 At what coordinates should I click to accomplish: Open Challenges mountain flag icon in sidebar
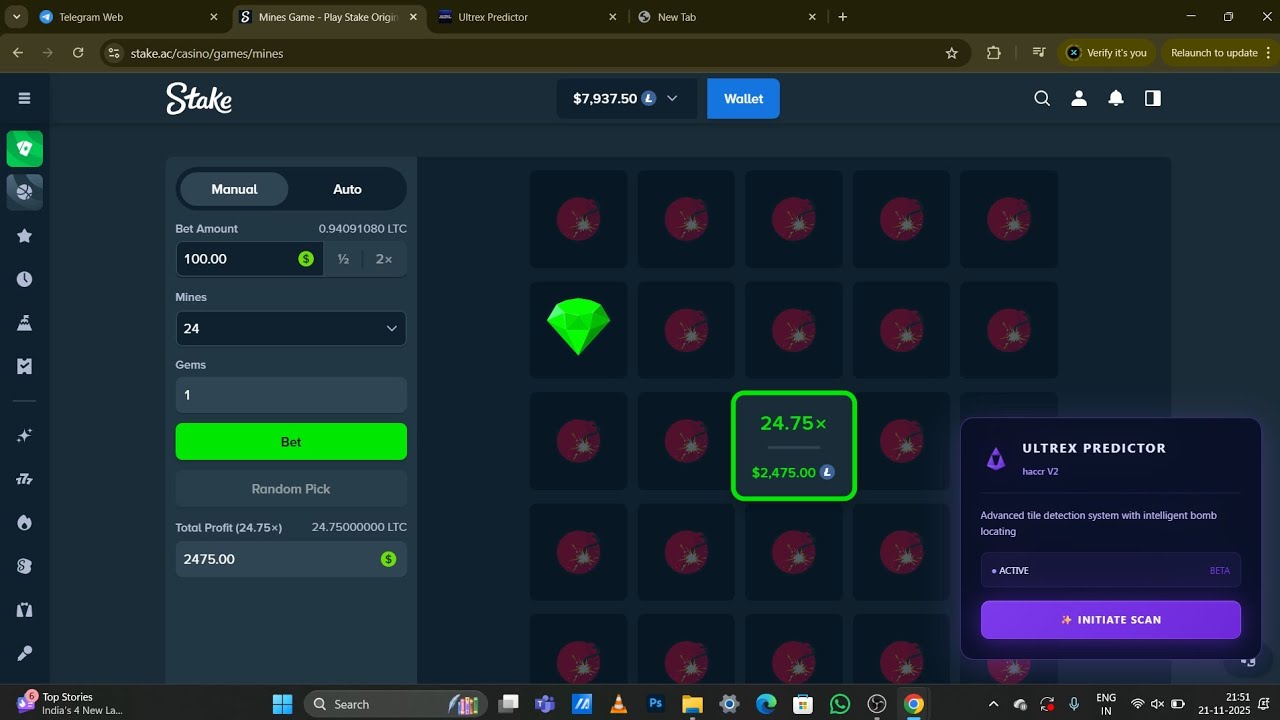[25, 323]
